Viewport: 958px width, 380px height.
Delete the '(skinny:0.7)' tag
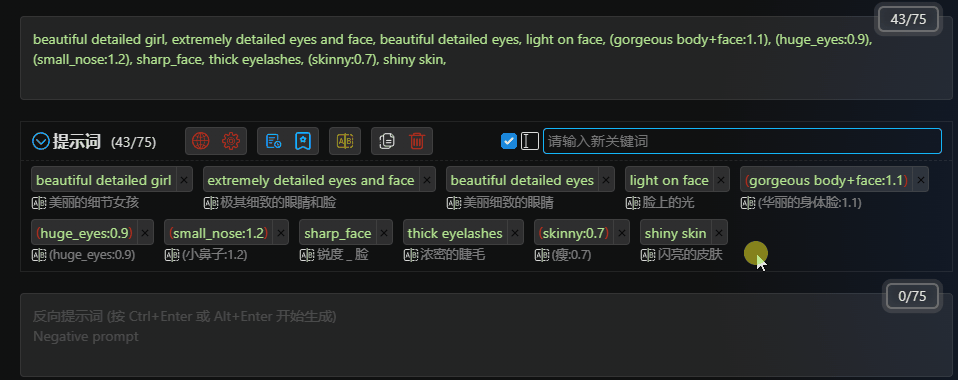pos(621,233)
